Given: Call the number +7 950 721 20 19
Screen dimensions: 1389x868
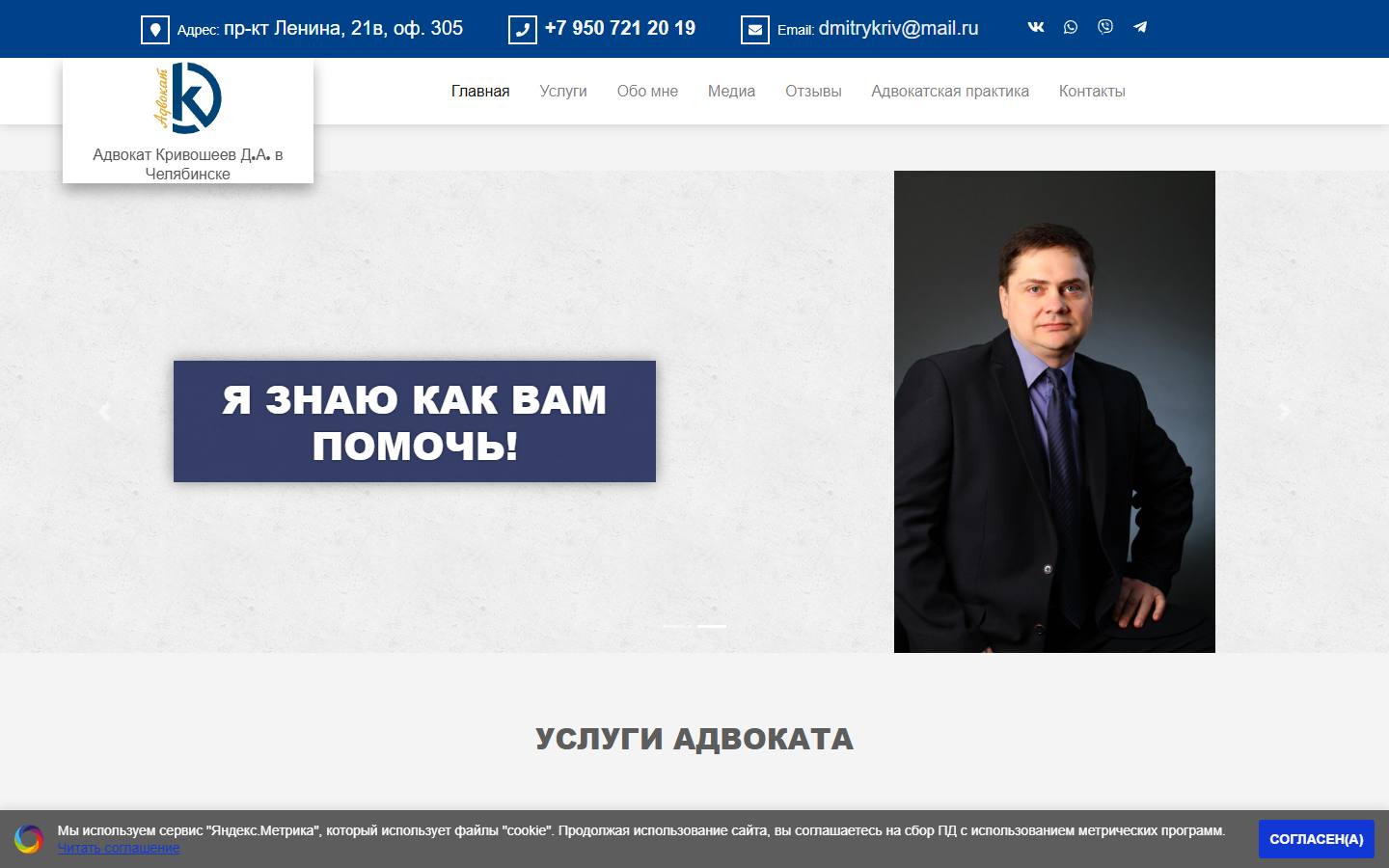Looking at the screenshot, I should [620, 28].
